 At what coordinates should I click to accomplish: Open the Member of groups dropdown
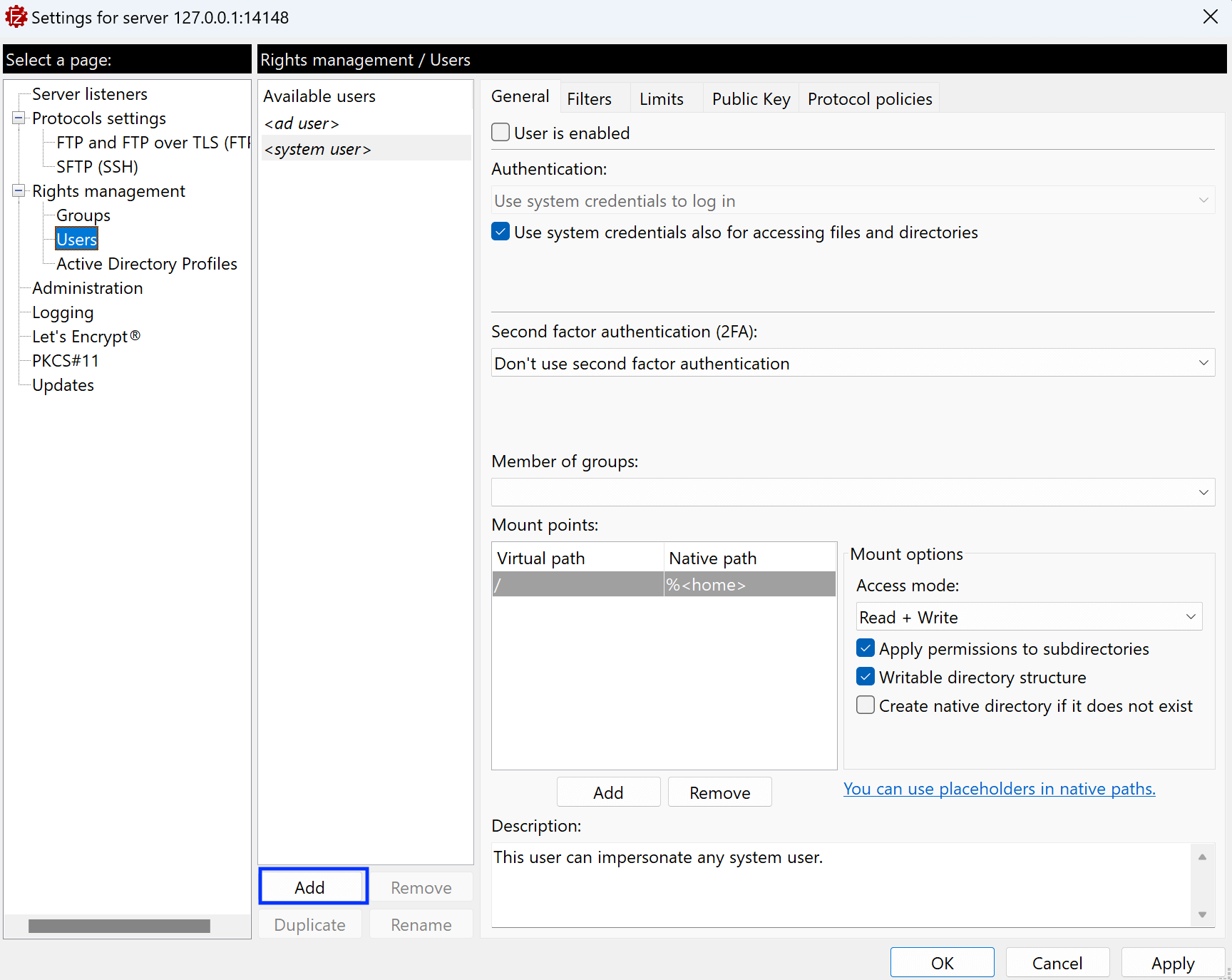(852, 492)
